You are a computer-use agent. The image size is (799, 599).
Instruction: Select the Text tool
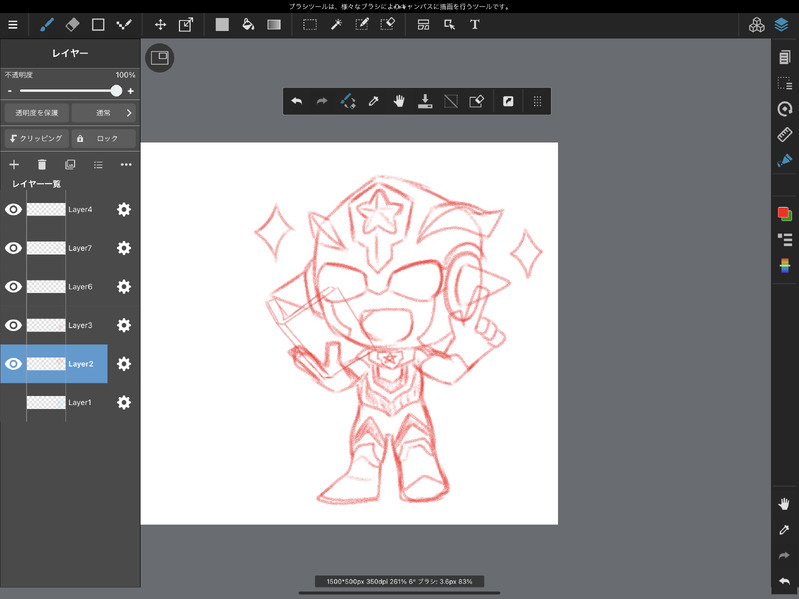coord(475,25)
